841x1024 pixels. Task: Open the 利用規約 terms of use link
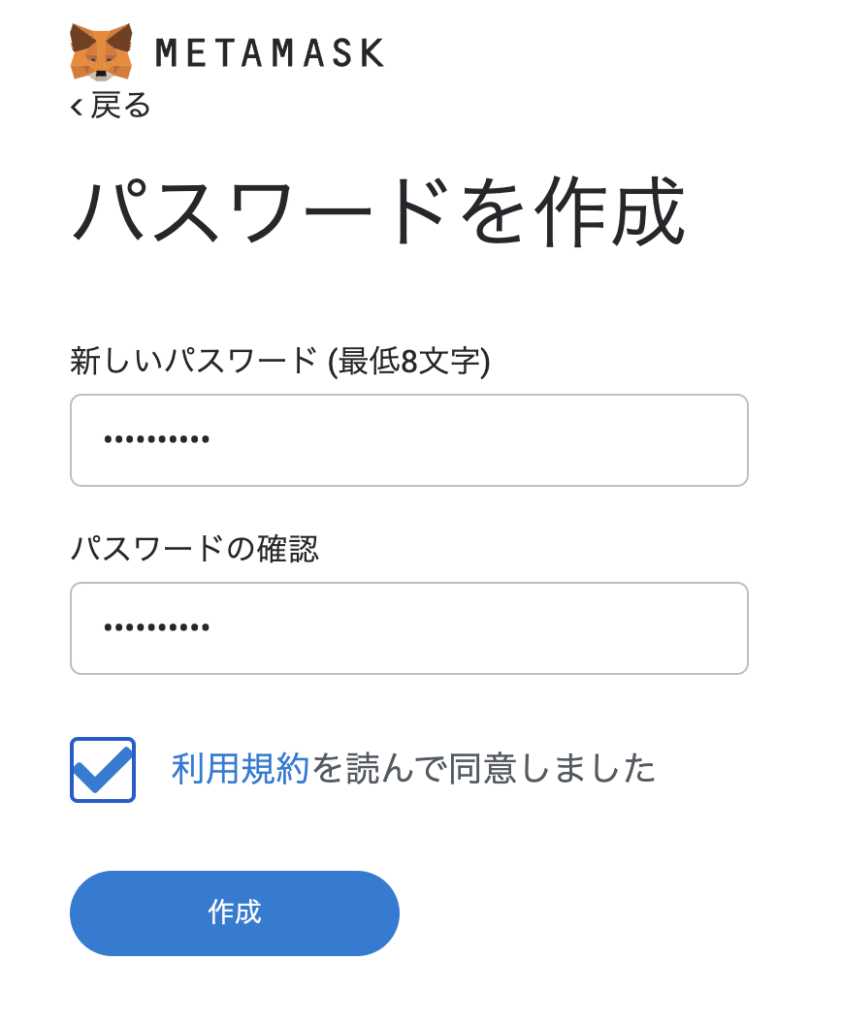click(240, 769)
